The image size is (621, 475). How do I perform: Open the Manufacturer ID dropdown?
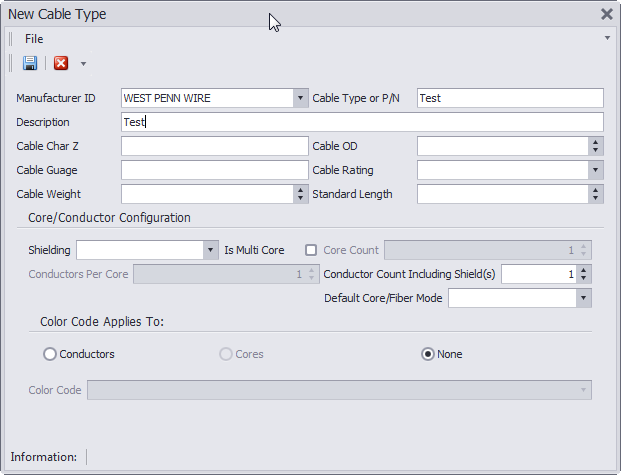pyautogui.click(x=300, y=98)
